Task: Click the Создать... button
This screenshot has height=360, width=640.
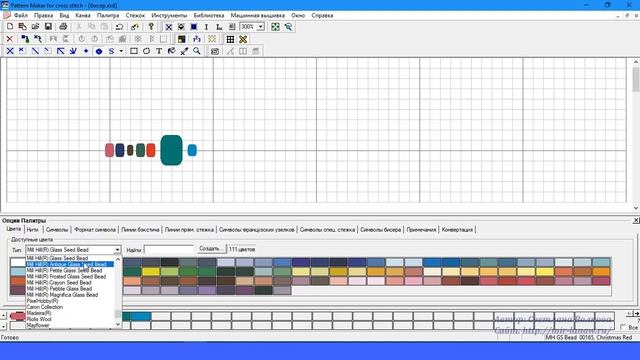Action: pos(211,249)
